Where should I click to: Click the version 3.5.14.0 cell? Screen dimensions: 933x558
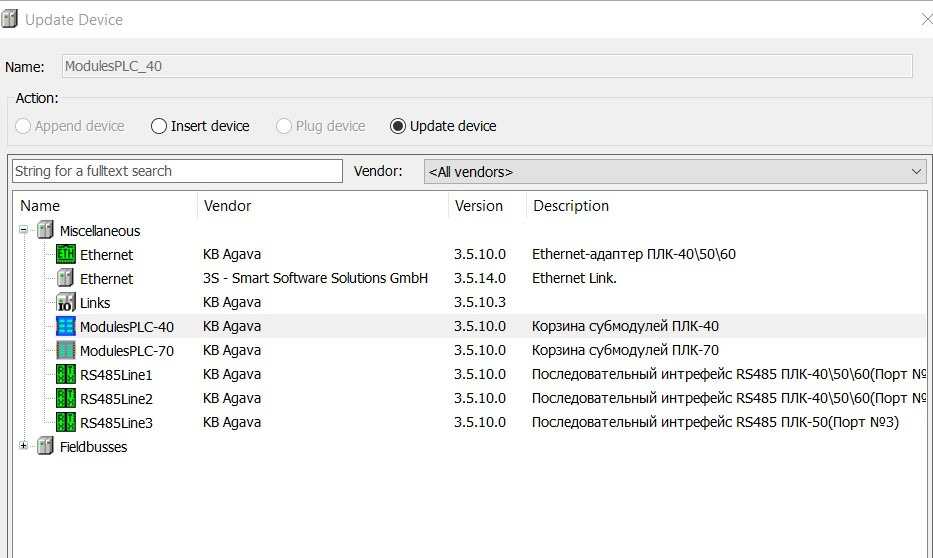point(480,278)
